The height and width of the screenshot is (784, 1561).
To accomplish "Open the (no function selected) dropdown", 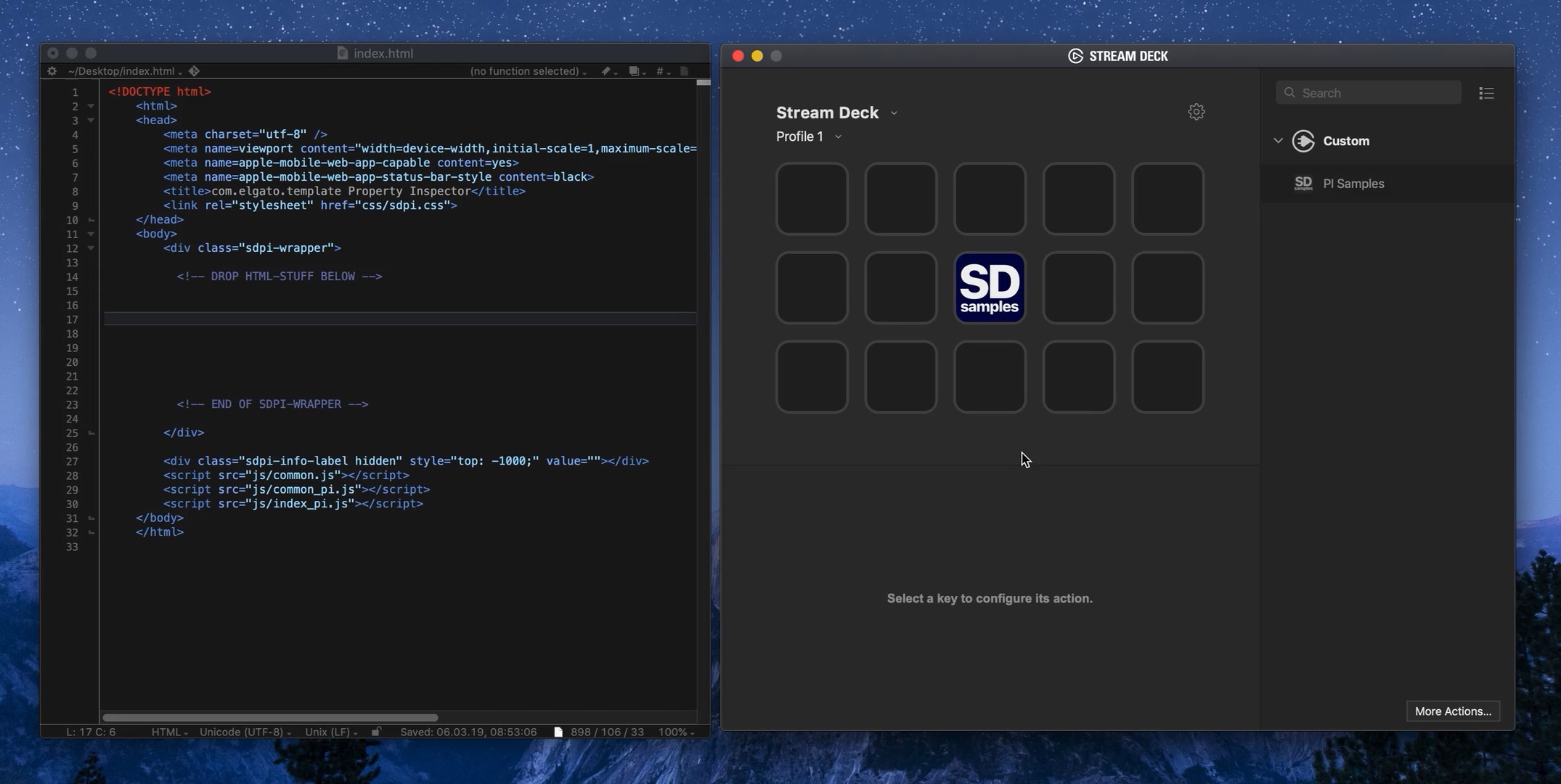I will click(x=528, y=71).
